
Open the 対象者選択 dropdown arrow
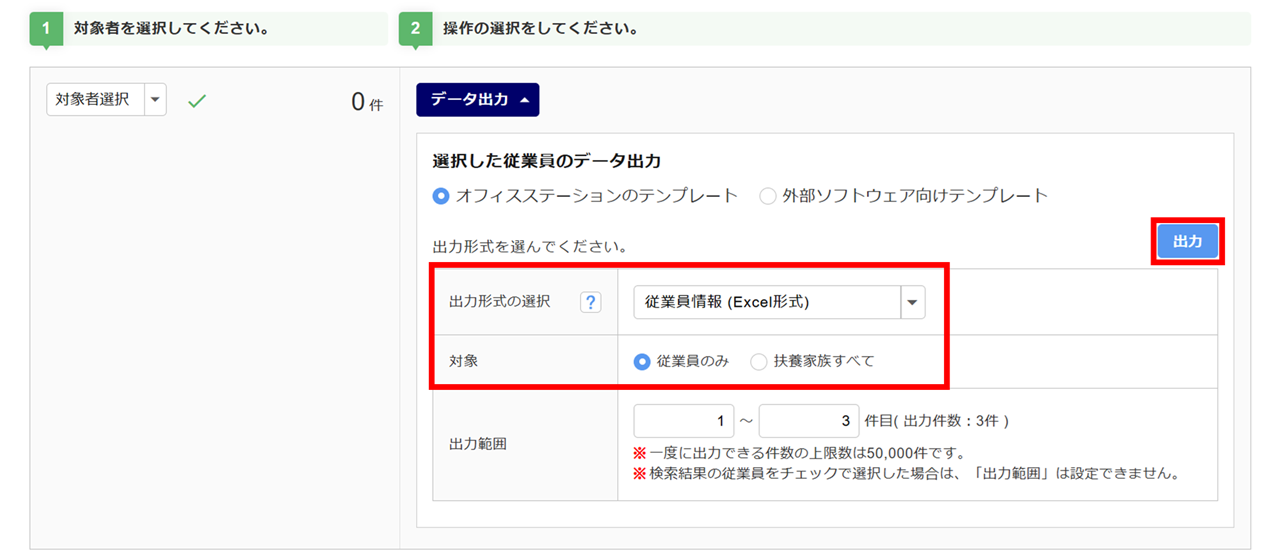click(x=155, y=100)
